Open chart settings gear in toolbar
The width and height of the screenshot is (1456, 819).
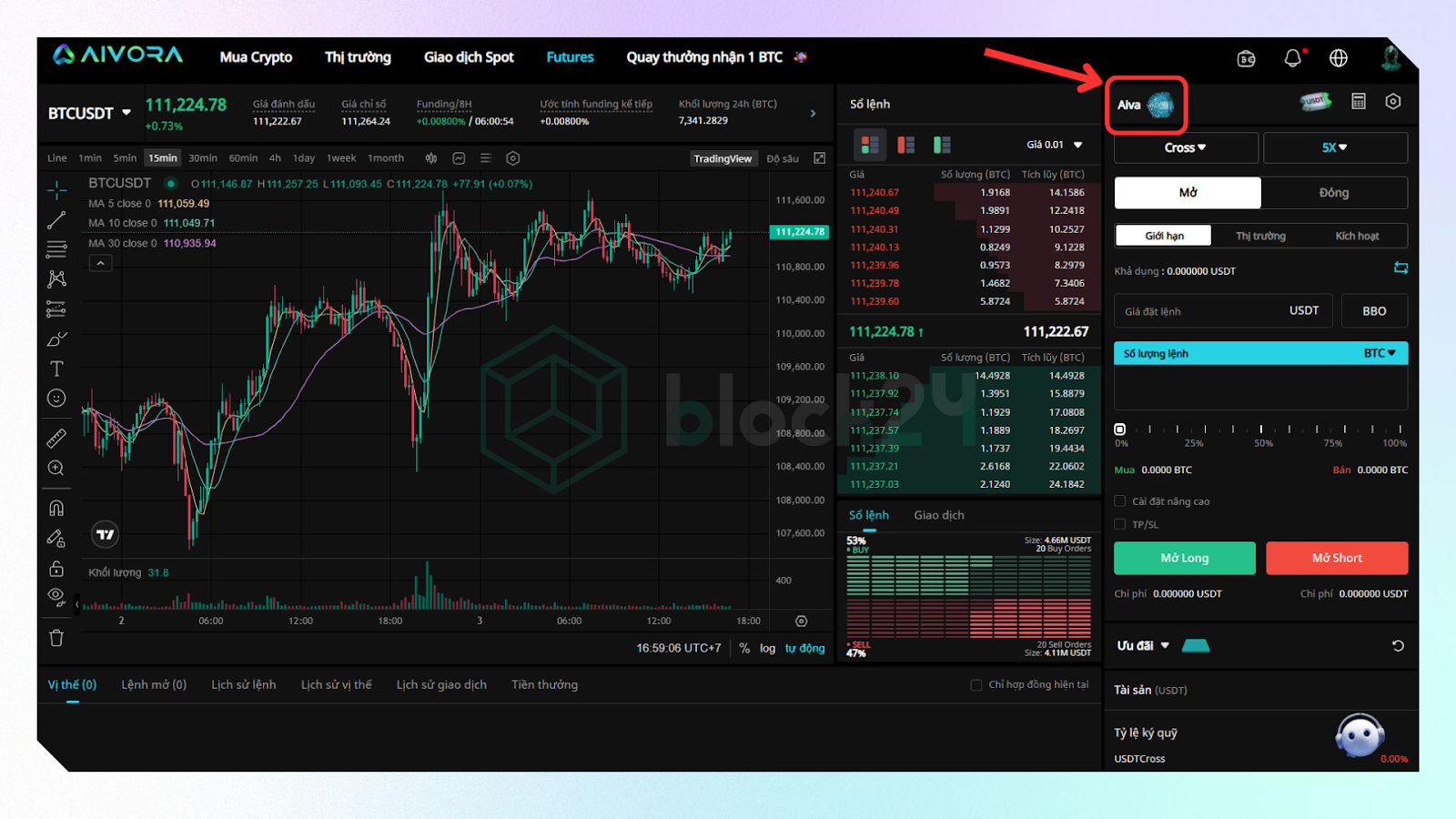point(513,158)
